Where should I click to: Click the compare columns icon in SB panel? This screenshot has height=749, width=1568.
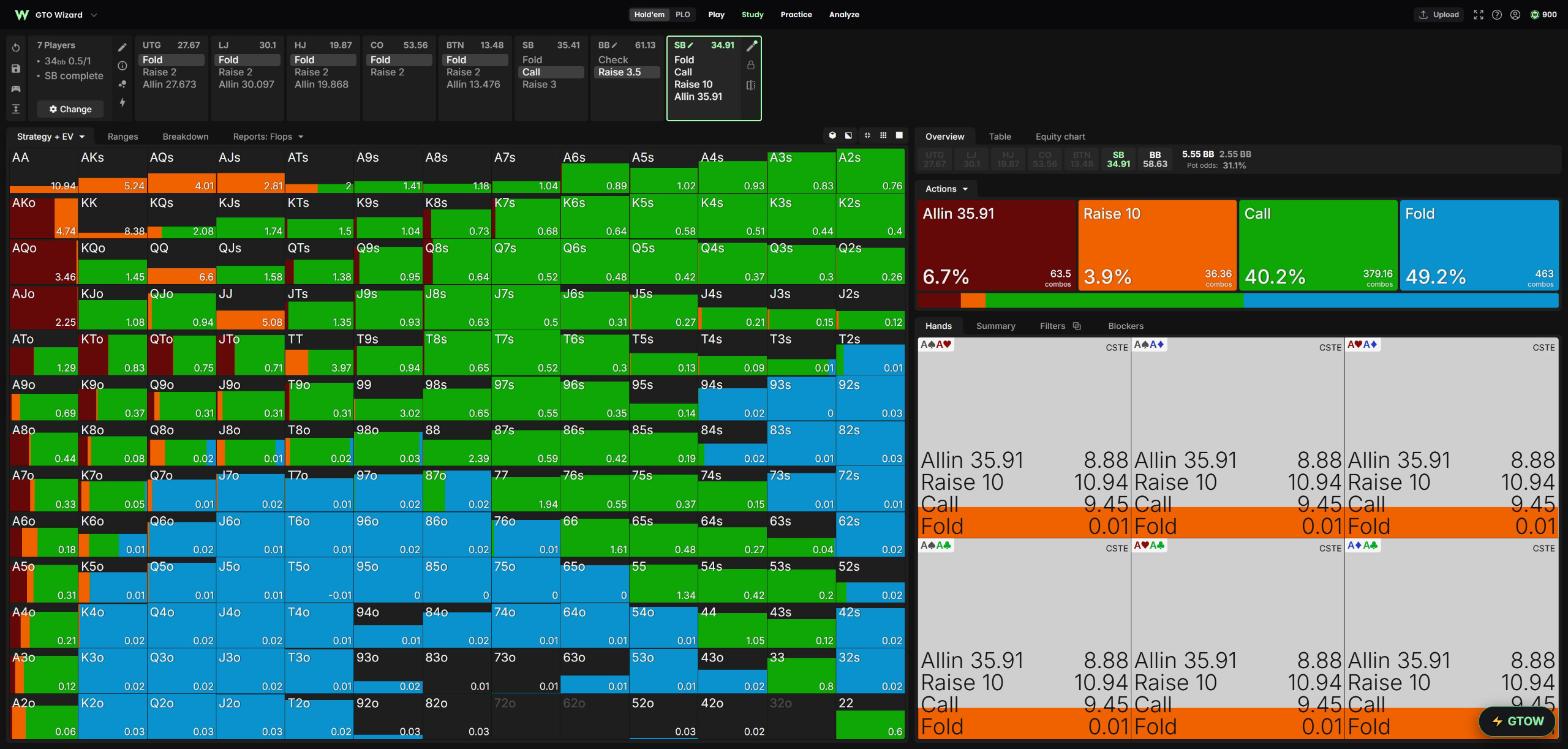click(751, 85)
